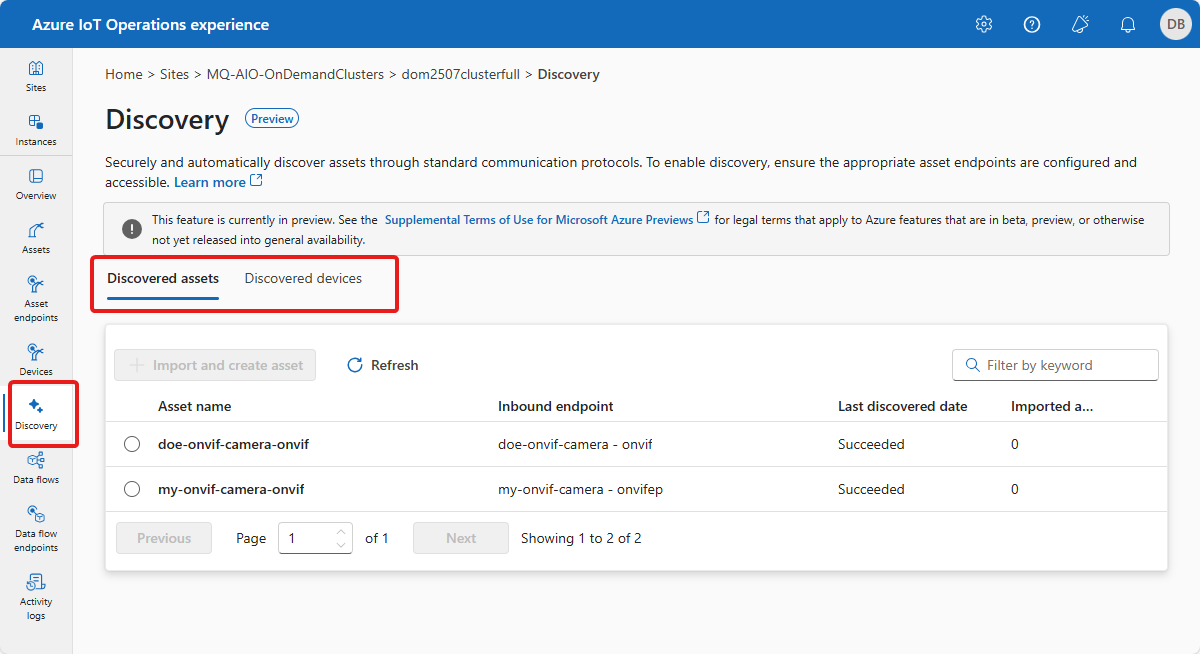
Task: Go to Overview in the sidebar
Action: tap(36, 184)
